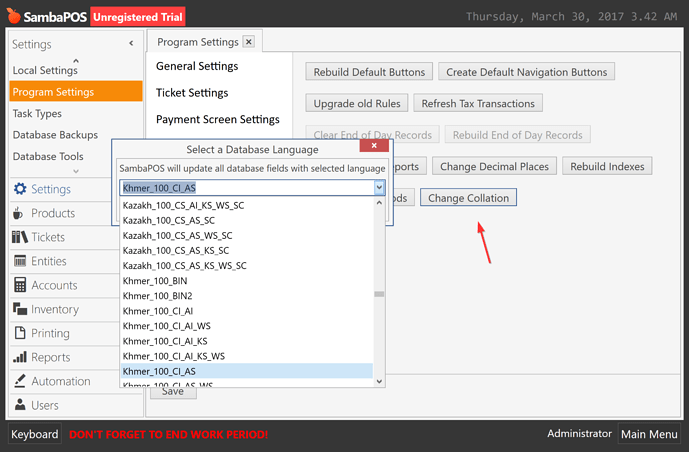The image size is (689, 452).
Task: Select Kazakh_100_CS_AS_KS_WS_SC collation
Action: click(247, 265)
